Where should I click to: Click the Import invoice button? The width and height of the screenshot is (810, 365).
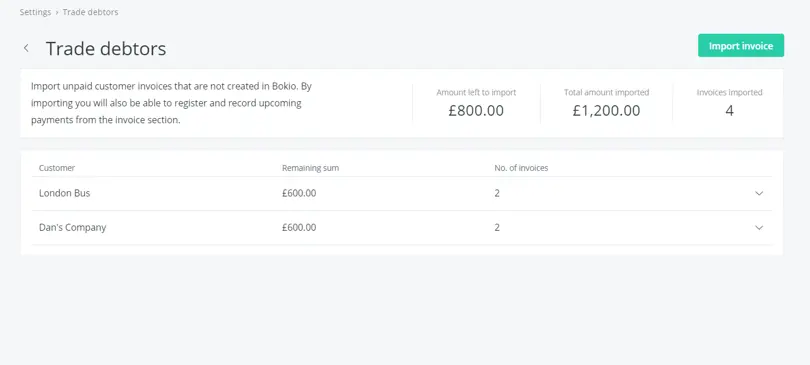[741, 45]
